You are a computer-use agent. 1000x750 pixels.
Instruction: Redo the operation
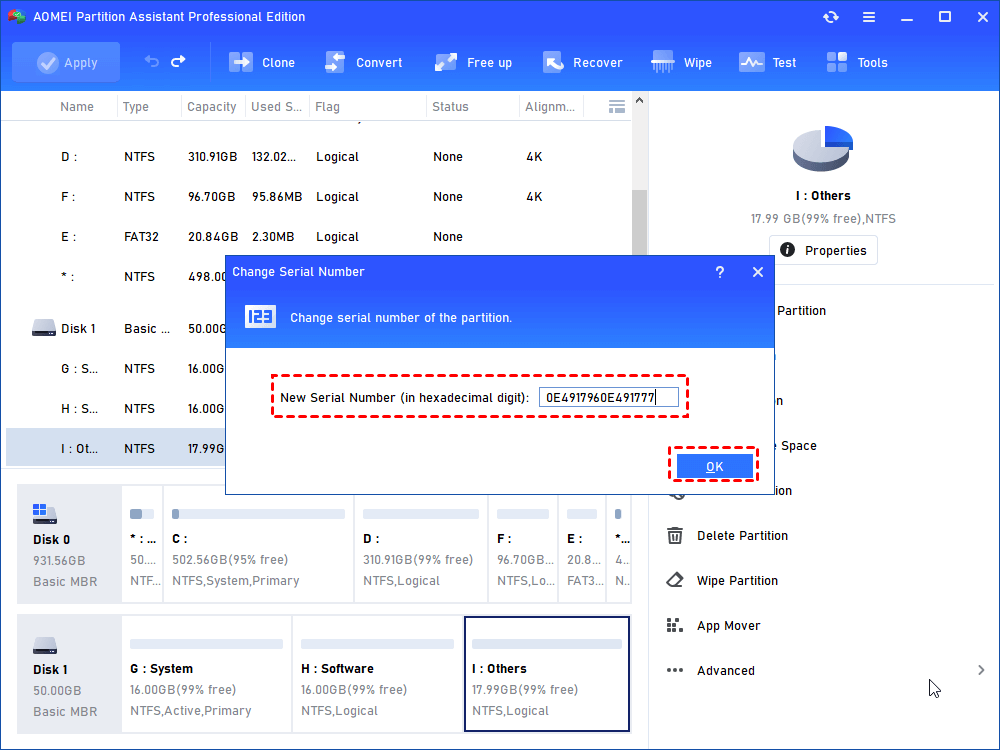coord(179,61)
